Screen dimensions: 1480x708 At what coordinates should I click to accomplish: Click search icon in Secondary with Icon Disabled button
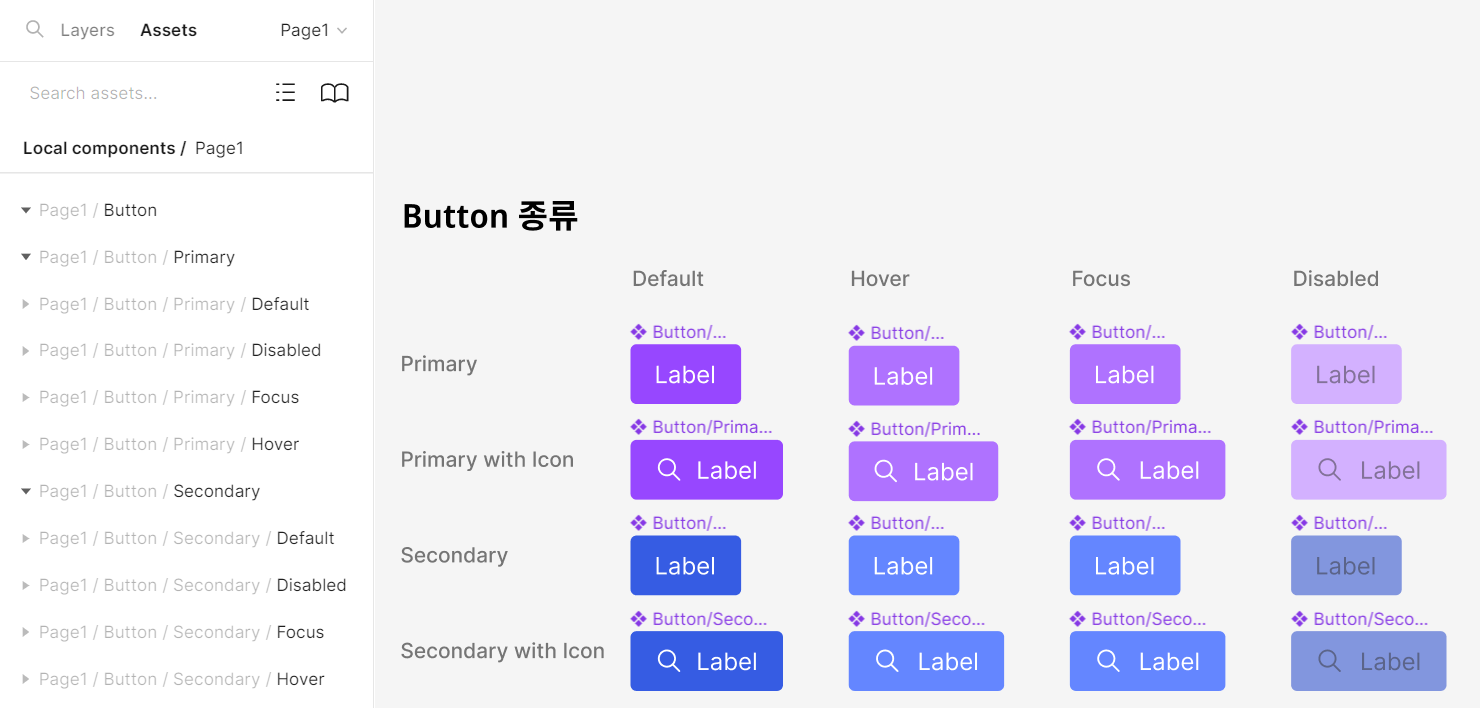tap(1329, 661)
